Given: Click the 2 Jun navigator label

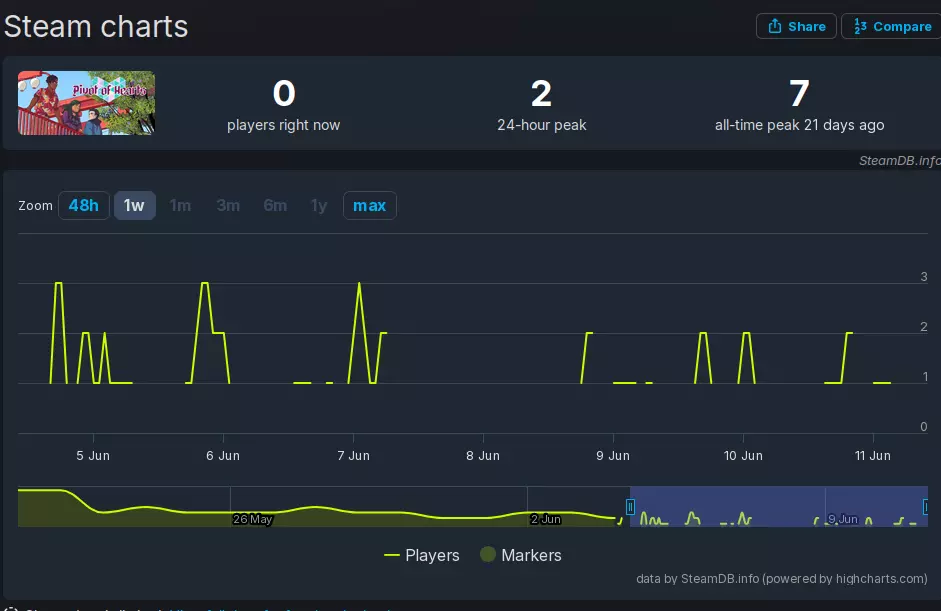Looking at the screenshot, I should [x=546, y=519].
